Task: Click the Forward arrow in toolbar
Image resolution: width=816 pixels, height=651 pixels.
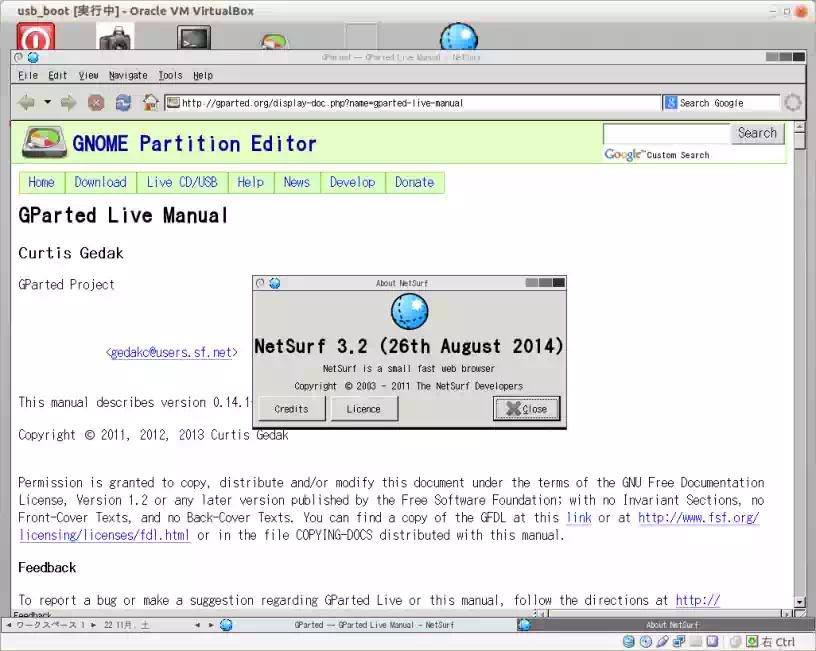Action: point(68,103)
